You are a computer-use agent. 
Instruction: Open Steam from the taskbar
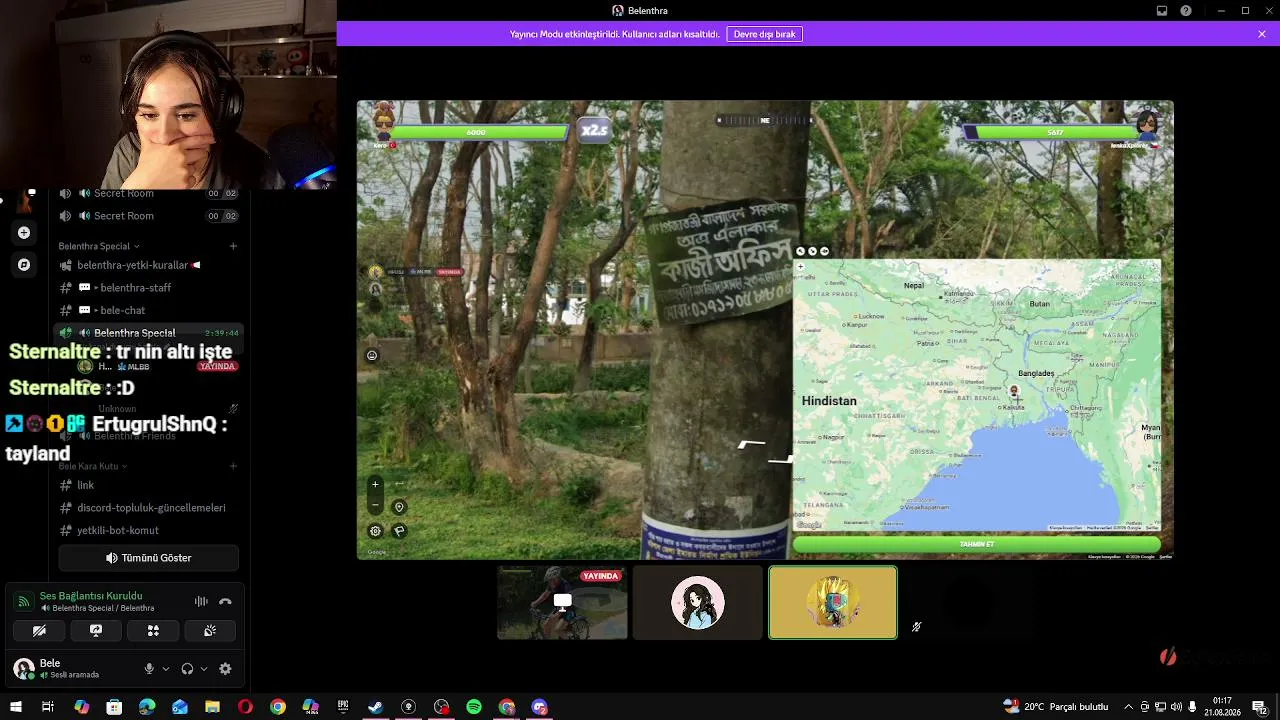375,707
